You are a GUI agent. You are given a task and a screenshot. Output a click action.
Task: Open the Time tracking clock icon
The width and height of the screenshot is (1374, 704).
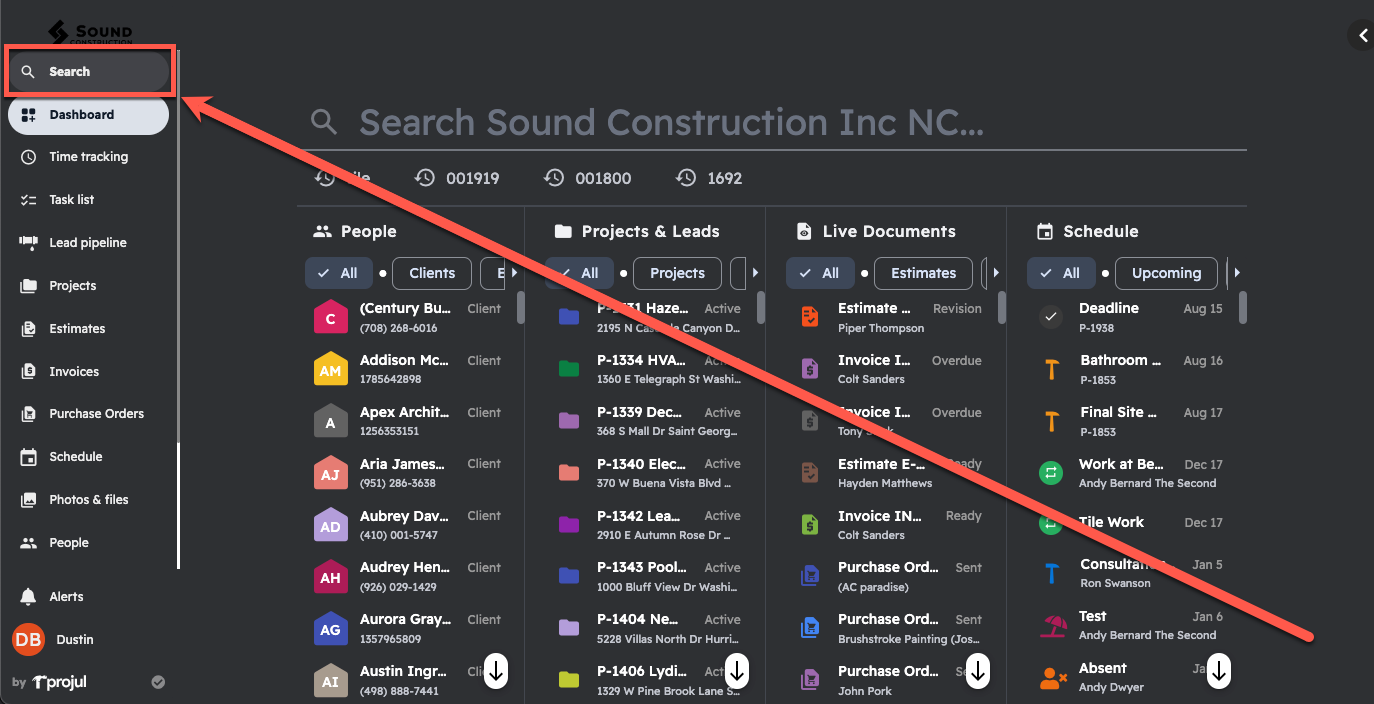tap(29, 157)
